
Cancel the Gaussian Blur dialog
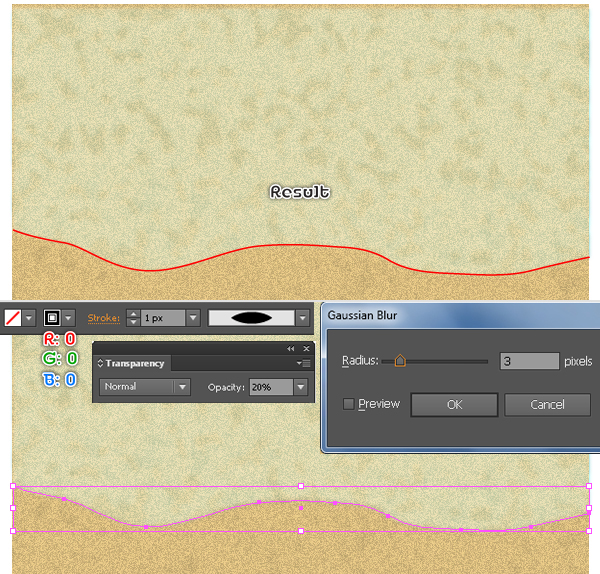[547, 404]
